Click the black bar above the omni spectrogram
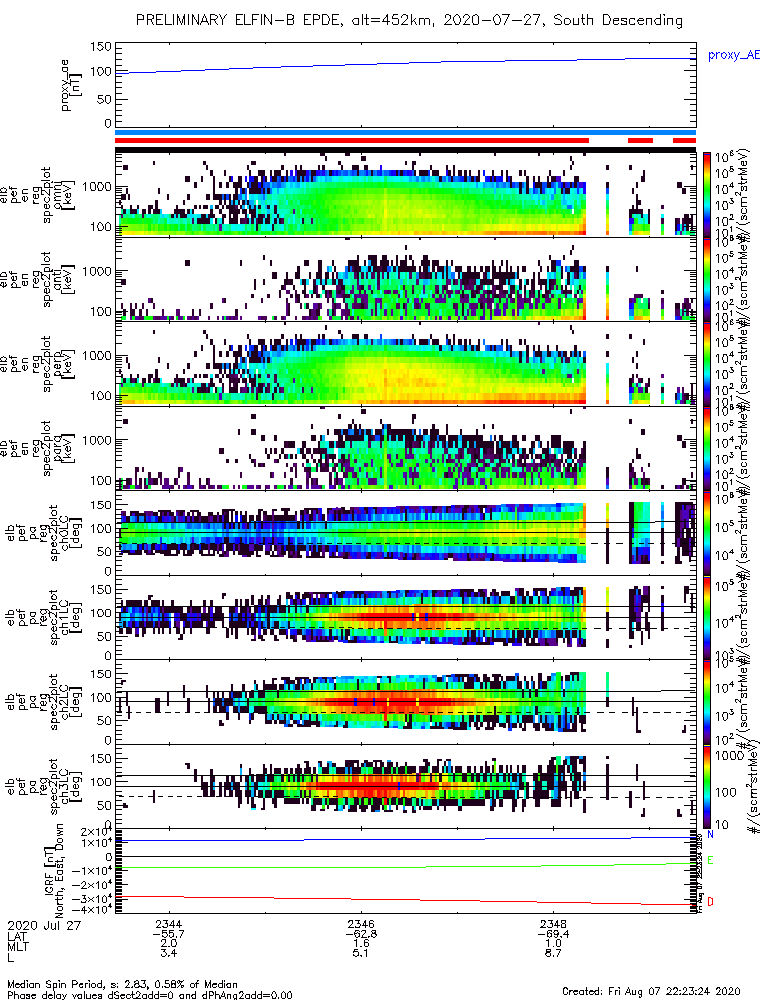Viewport: 775px width, 1000px height. [405, 151]
